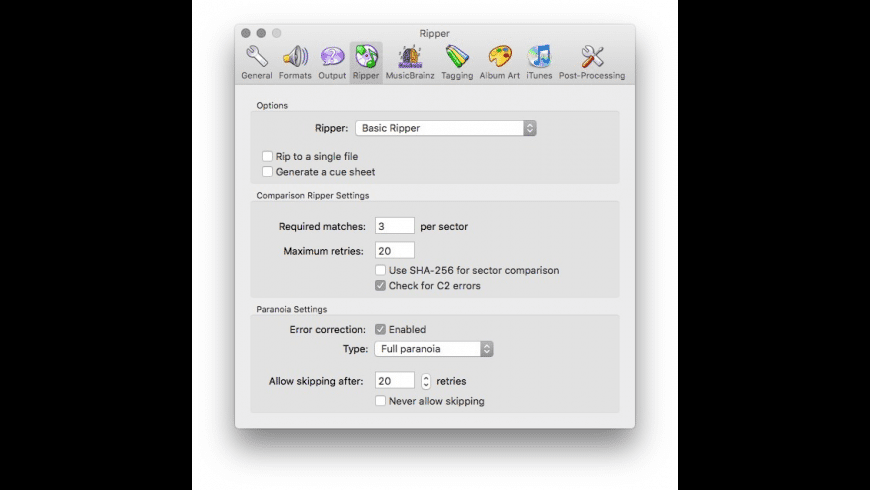Screen dimensions: 870x490
Task: Enable Rip to a single file
Action: [267, 156]
